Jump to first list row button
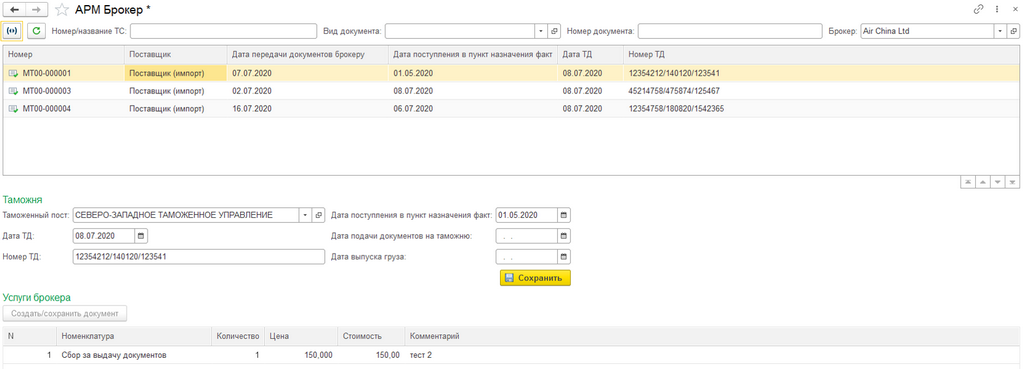Image resolution: width=1024 pixels, height=369 pixels. [967, 182]
